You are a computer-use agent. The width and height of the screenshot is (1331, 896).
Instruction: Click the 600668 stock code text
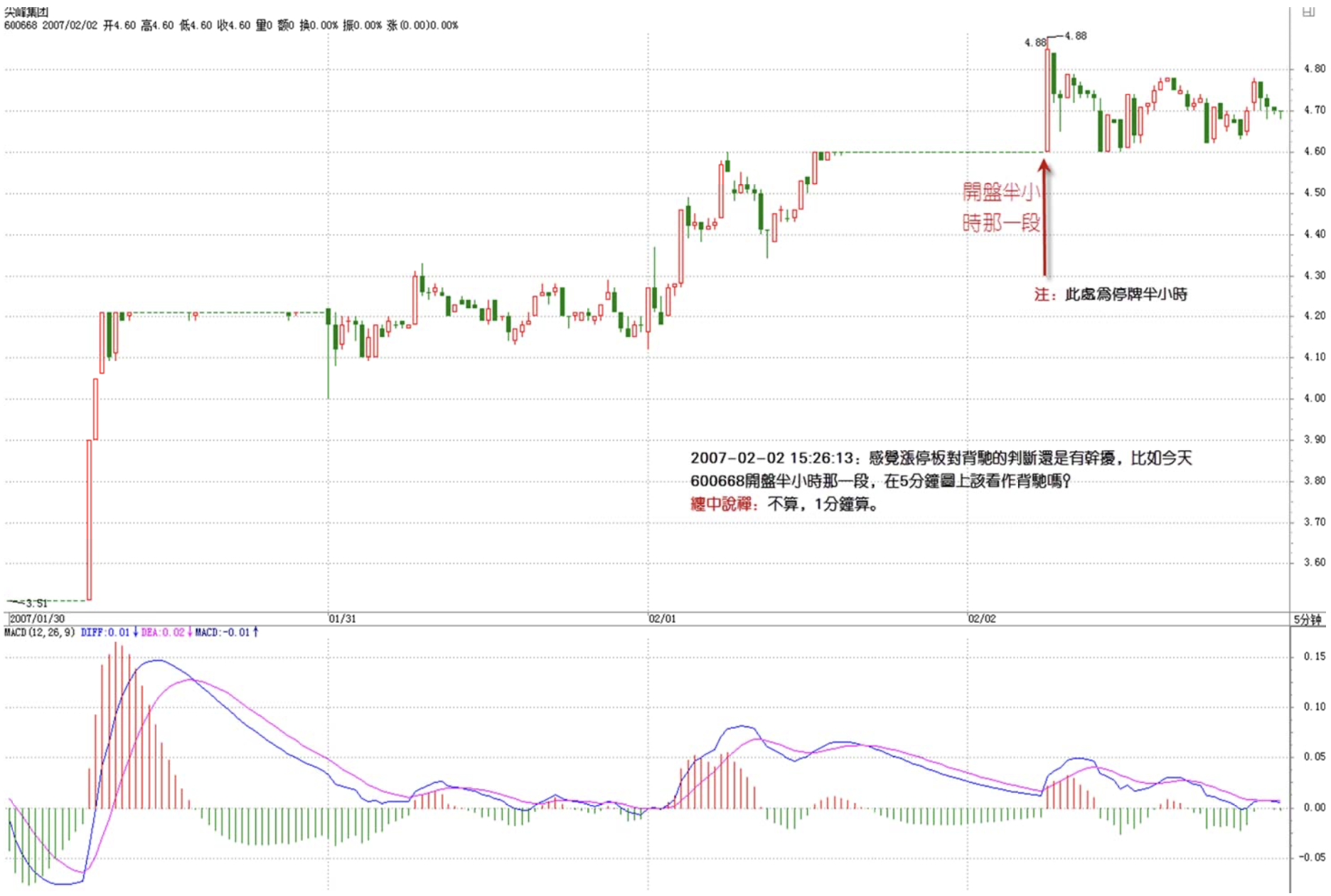[20, 26]
